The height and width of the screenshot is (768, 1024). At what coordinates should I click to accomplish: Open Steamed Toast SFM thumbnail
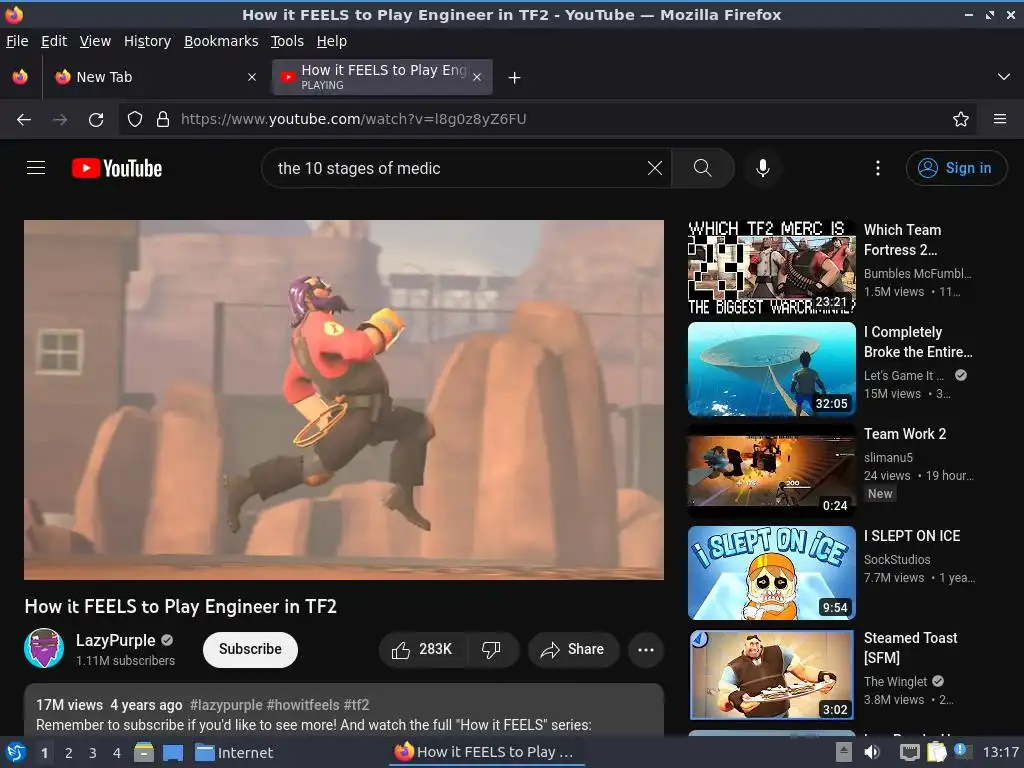772,675
